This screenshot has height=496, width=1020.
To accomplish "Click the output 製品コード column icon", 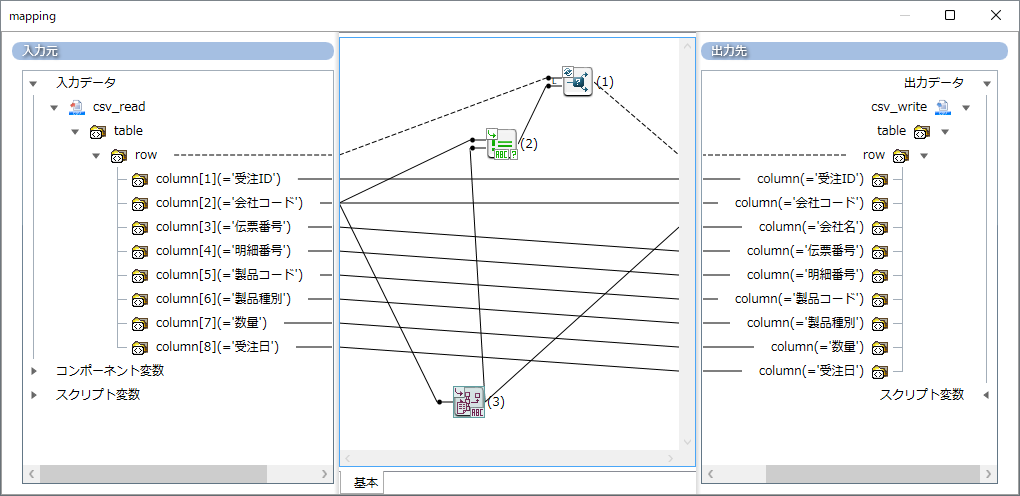I will [879, 300].
